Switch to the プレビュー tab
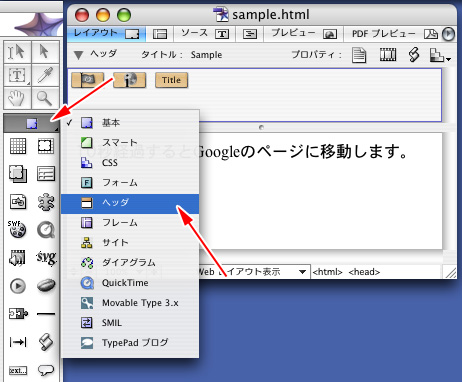Screen dimensions: 462x382 tap(304, 34)
